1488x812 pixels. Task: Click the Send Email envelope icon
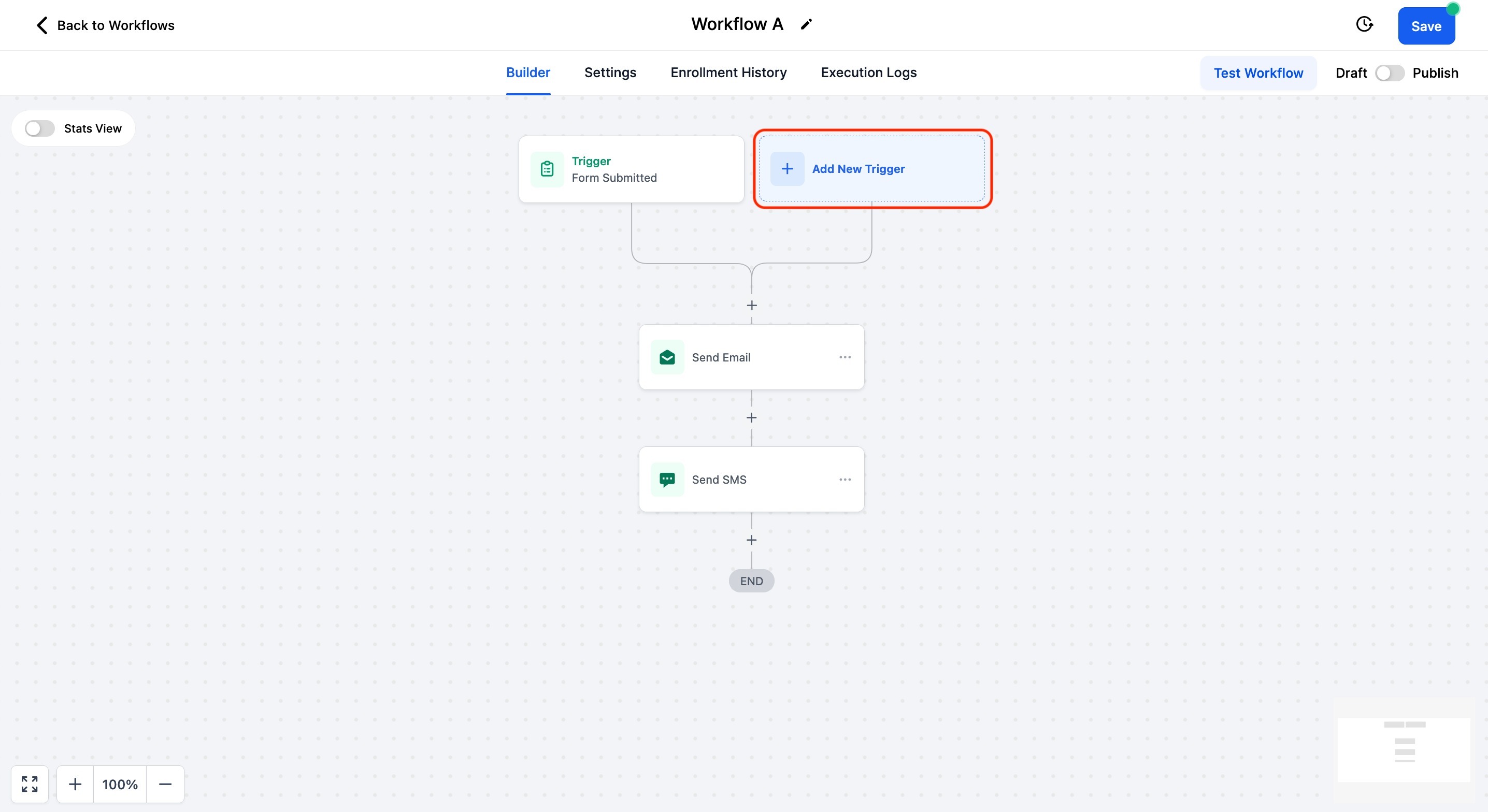click(x=667, y=357)
